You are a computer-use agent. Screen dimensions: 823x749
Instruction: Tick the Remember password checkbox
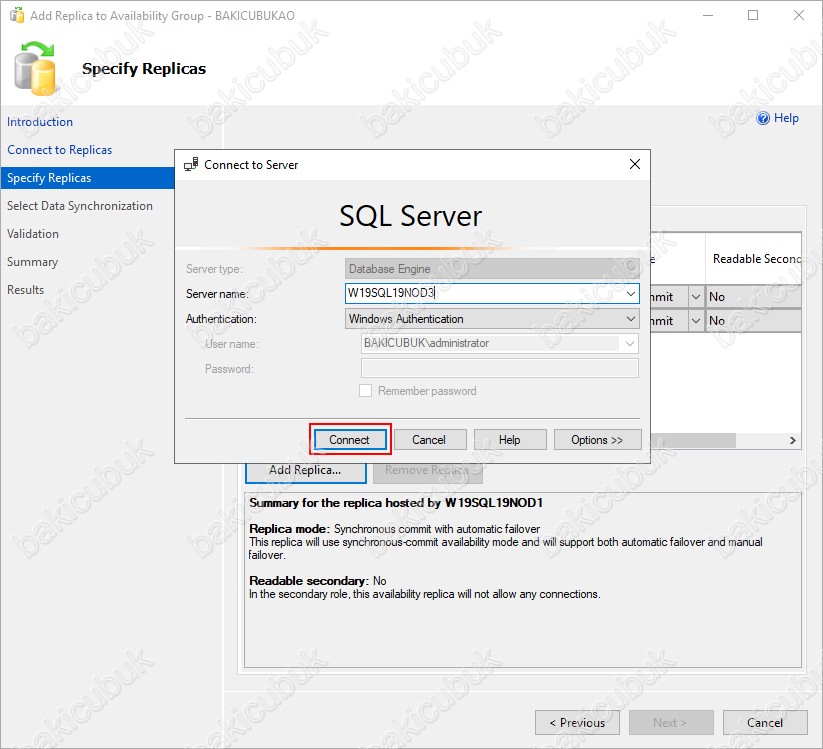click(x=365, y=391)
